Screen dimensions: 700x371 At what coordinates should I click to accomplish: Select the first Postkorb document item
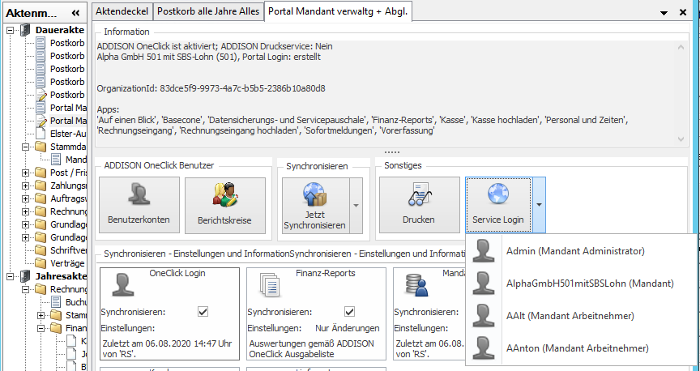[67, 43]
